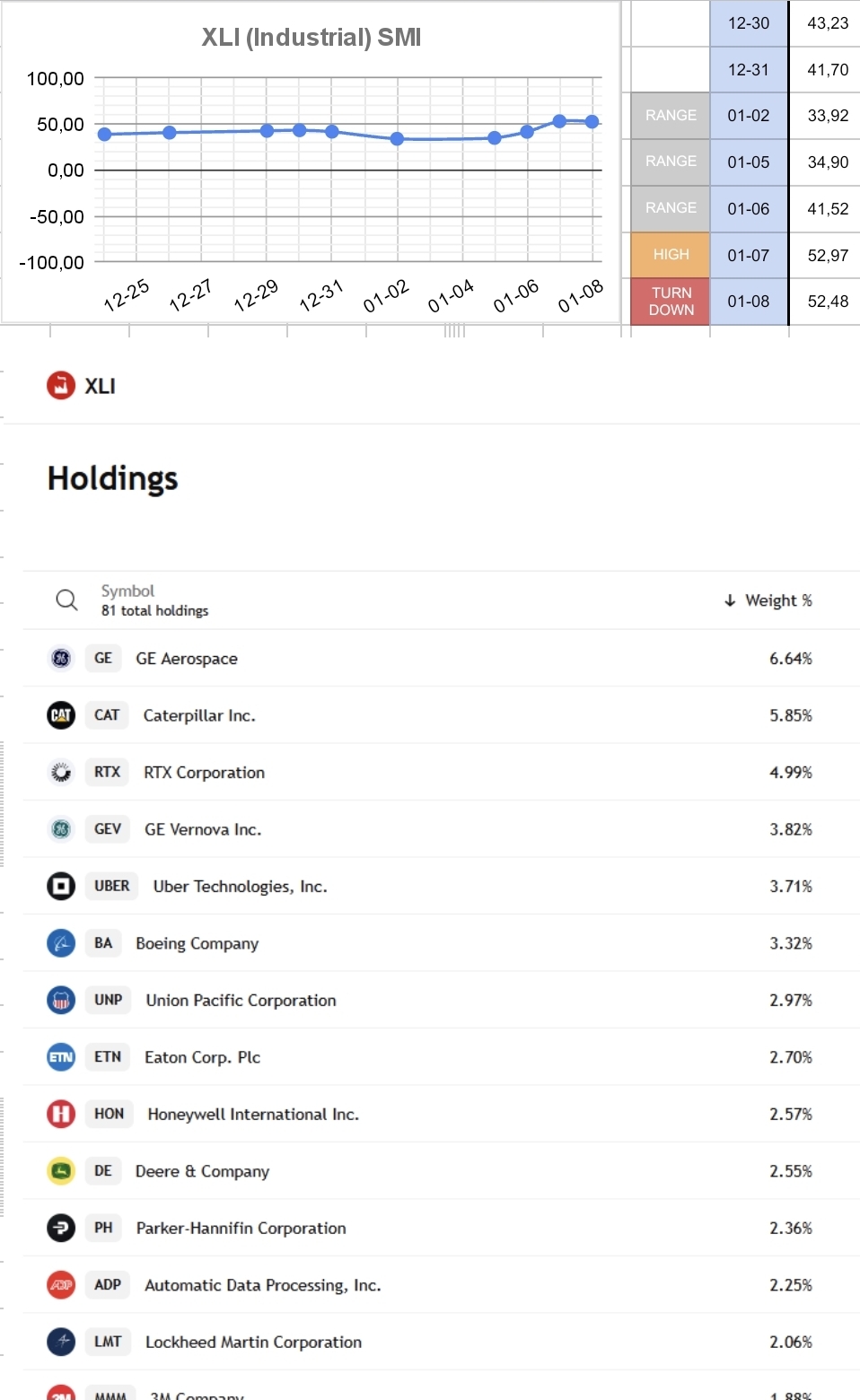Image resolution: width=860 pixels, height=1400 pixels.
Task: Click the Caterpillar CAT logo icon
Action: click(61, 715)
